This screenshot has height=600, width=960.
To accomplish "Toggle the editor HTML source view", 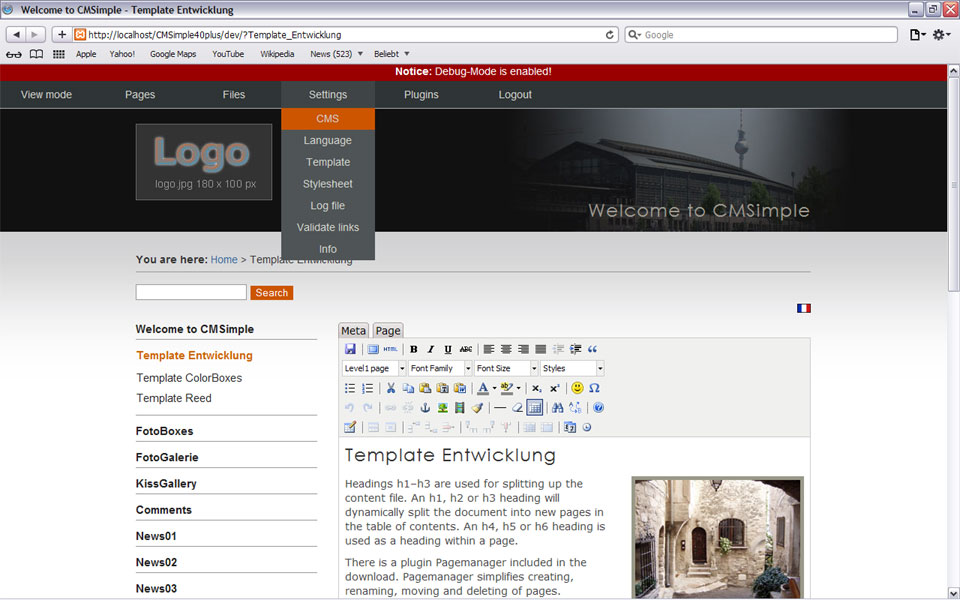I will 390,349.
